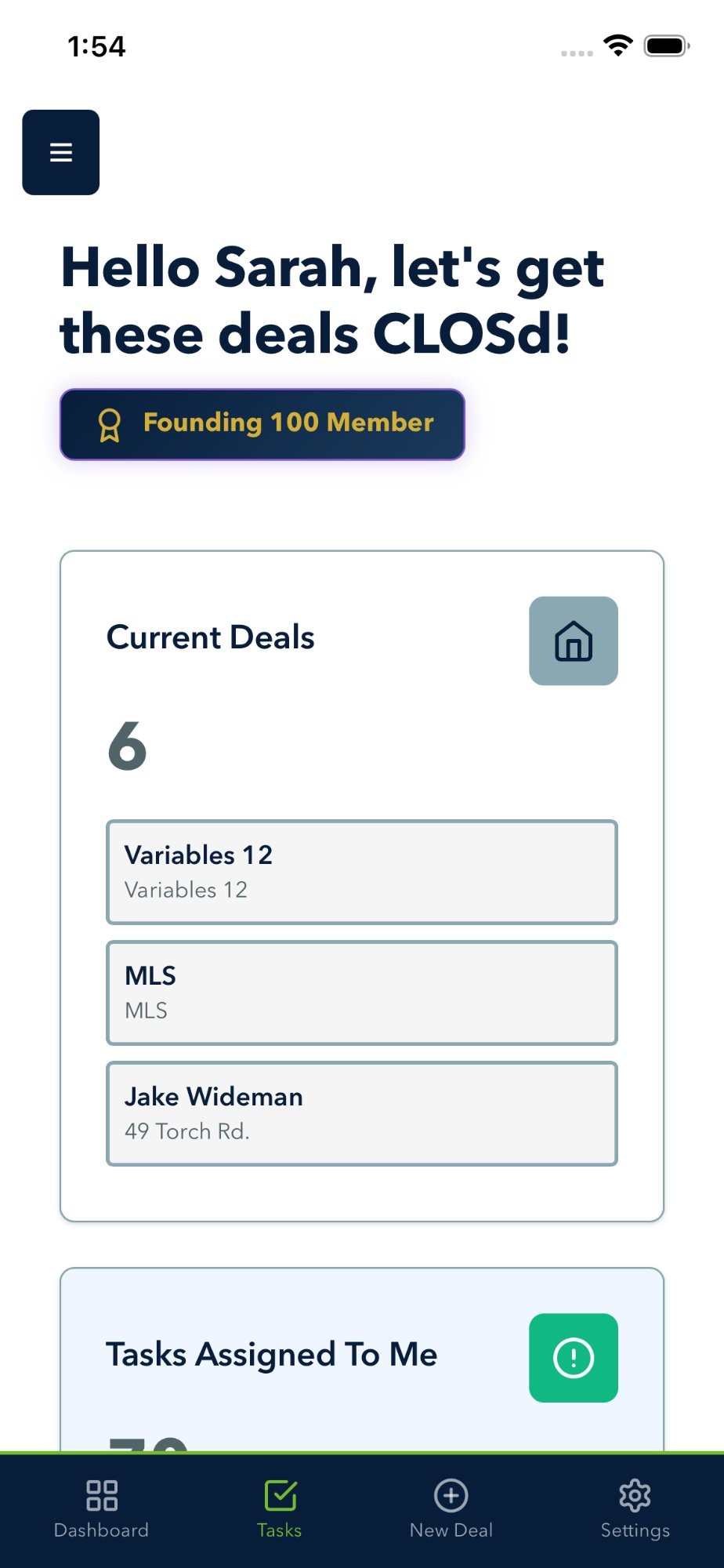
Task: Tap the battery status icon
Action: (x=666, y=45)
